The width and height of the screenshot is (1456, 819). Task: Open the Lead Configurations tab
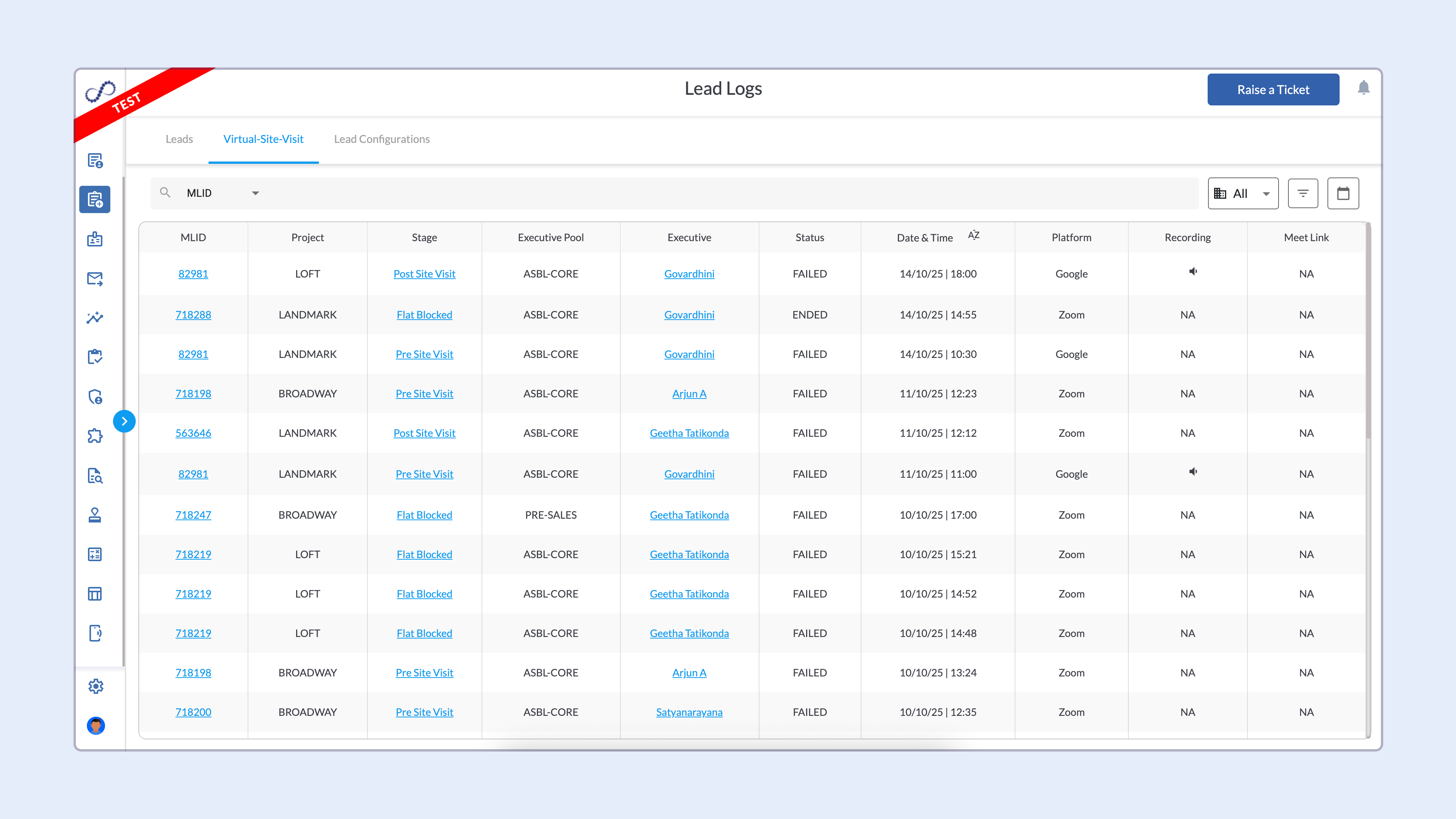coord(382,138)
